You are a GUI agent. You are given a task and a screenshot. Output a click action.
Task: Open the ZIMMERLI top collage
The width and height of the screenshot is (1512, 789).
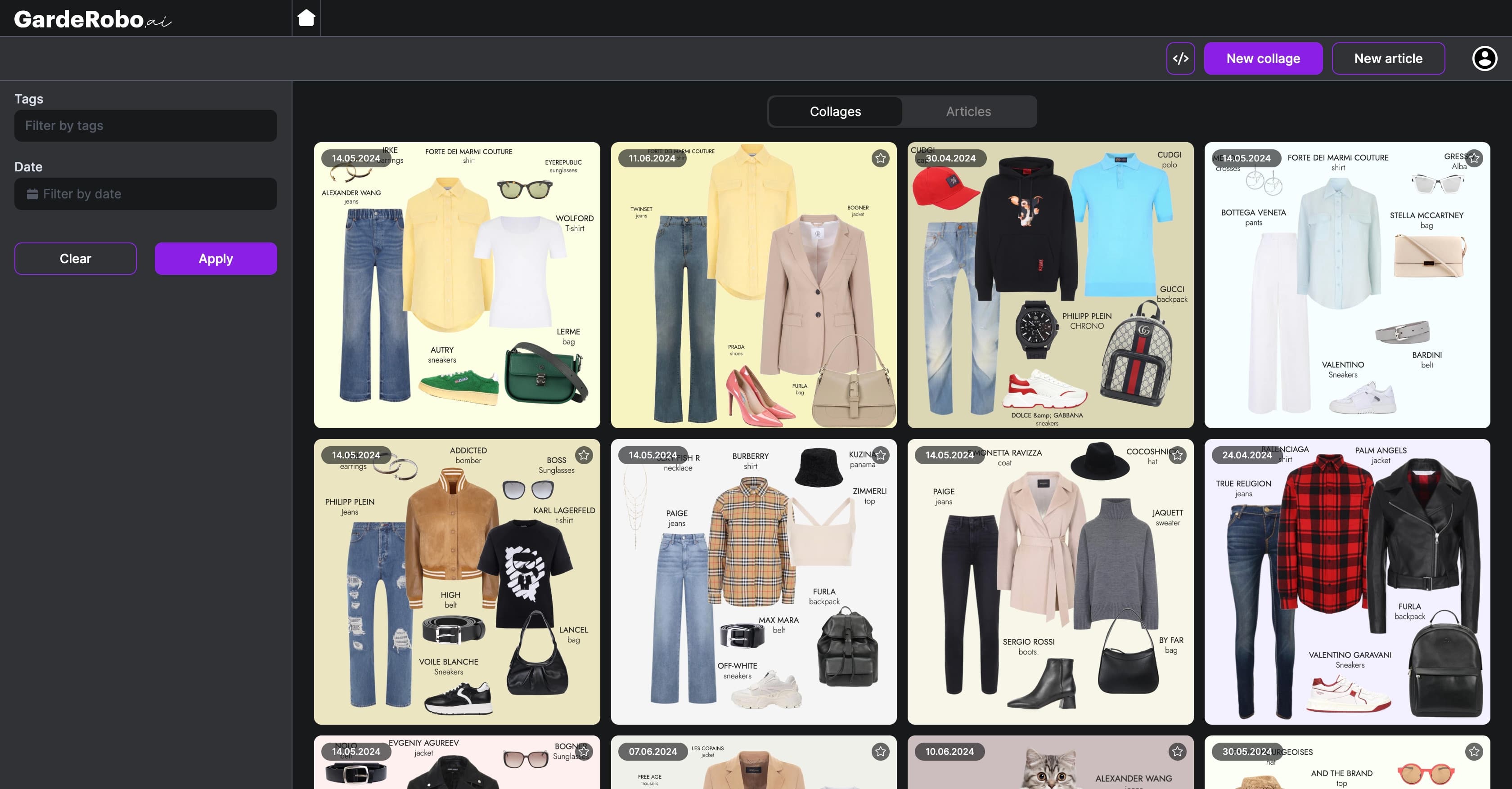click(754, 582)
